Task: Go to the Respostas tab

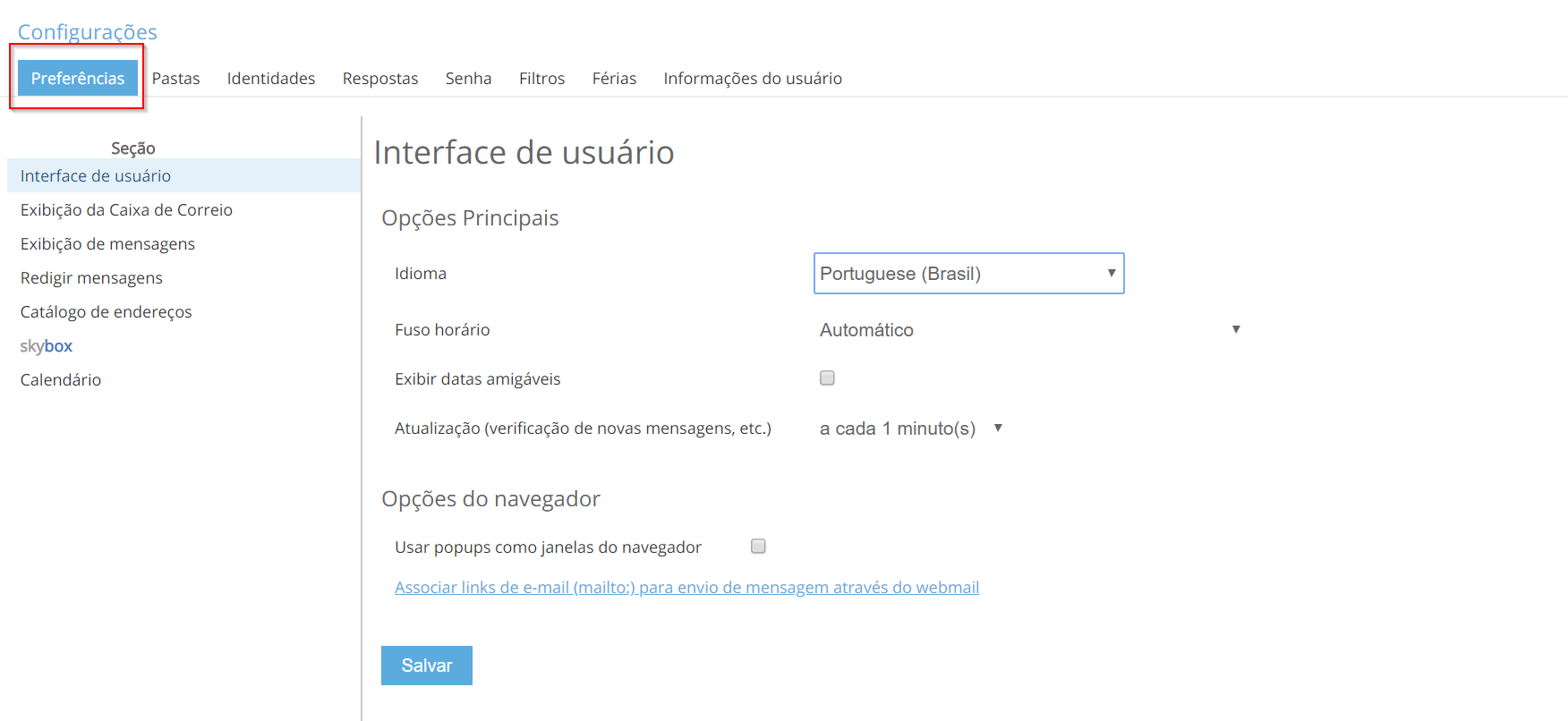Action: point(380,79)
